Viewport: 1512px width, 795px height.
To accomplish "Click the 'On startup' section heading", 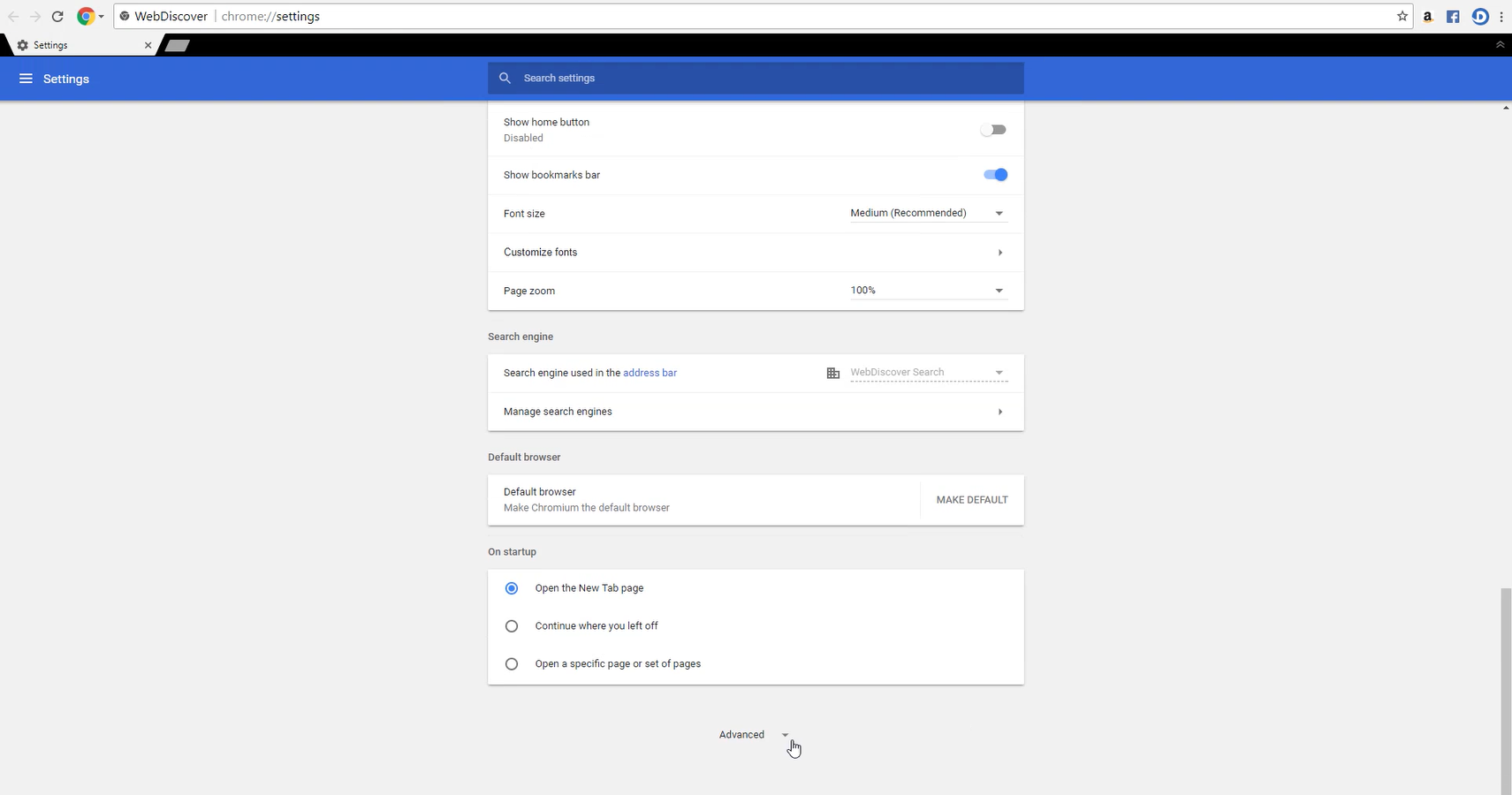I will (x=512, y=552).
